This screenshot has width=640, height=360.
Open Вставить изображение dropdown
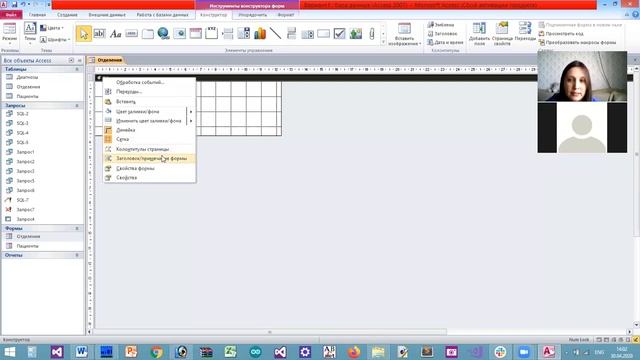[x=404, y=34]
